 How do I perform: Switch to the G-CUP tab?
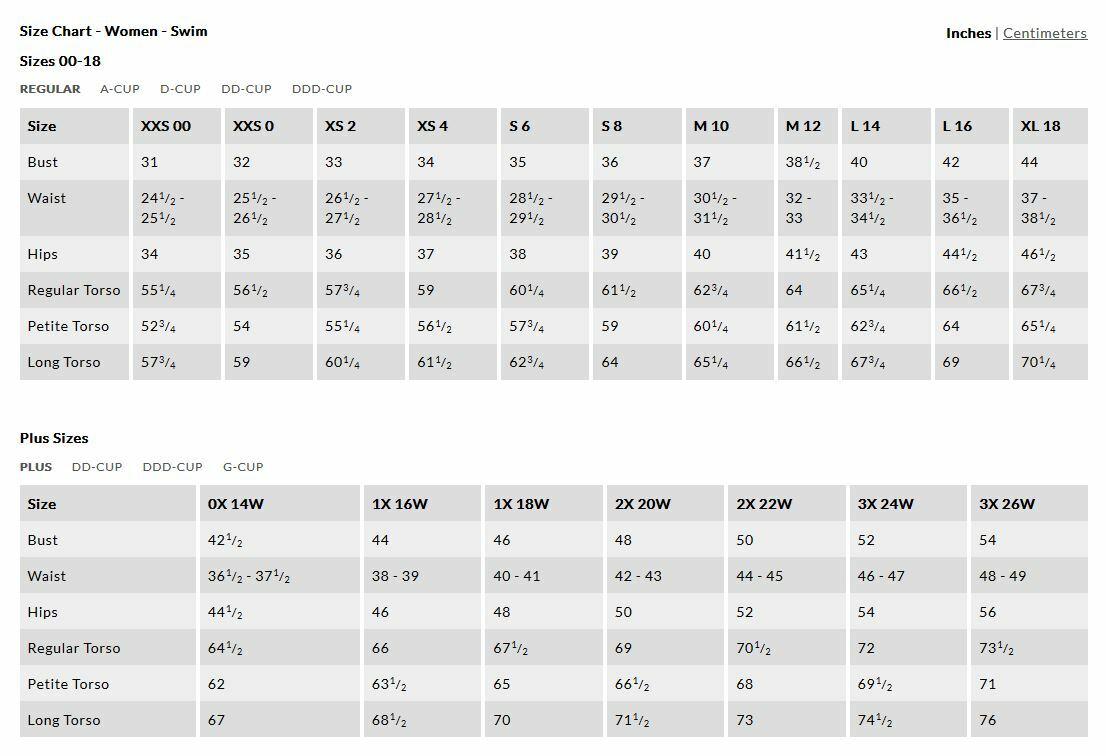(x=243, y=467)
